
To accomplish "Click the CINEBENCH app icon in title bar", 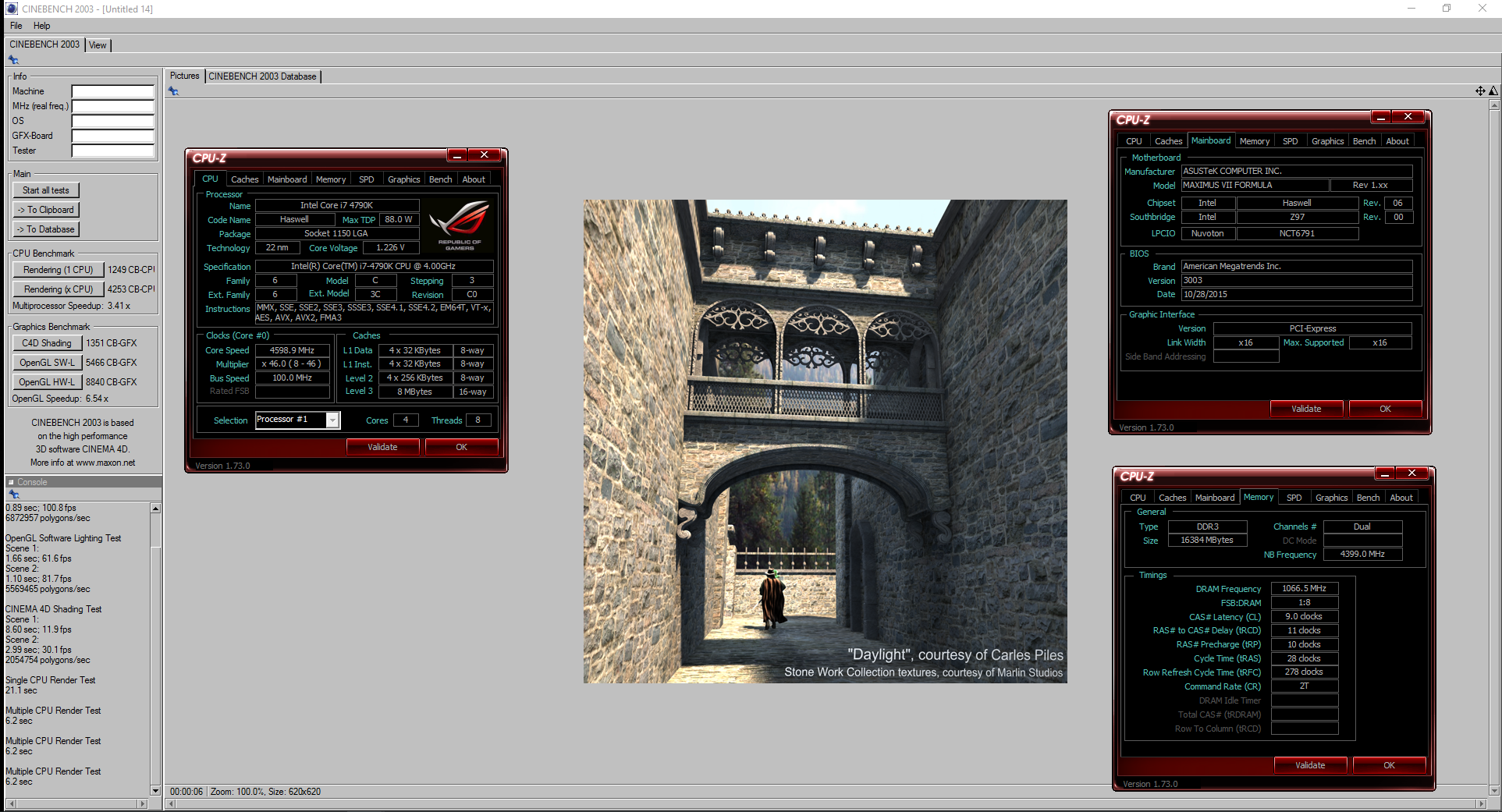I will [11, 9].
